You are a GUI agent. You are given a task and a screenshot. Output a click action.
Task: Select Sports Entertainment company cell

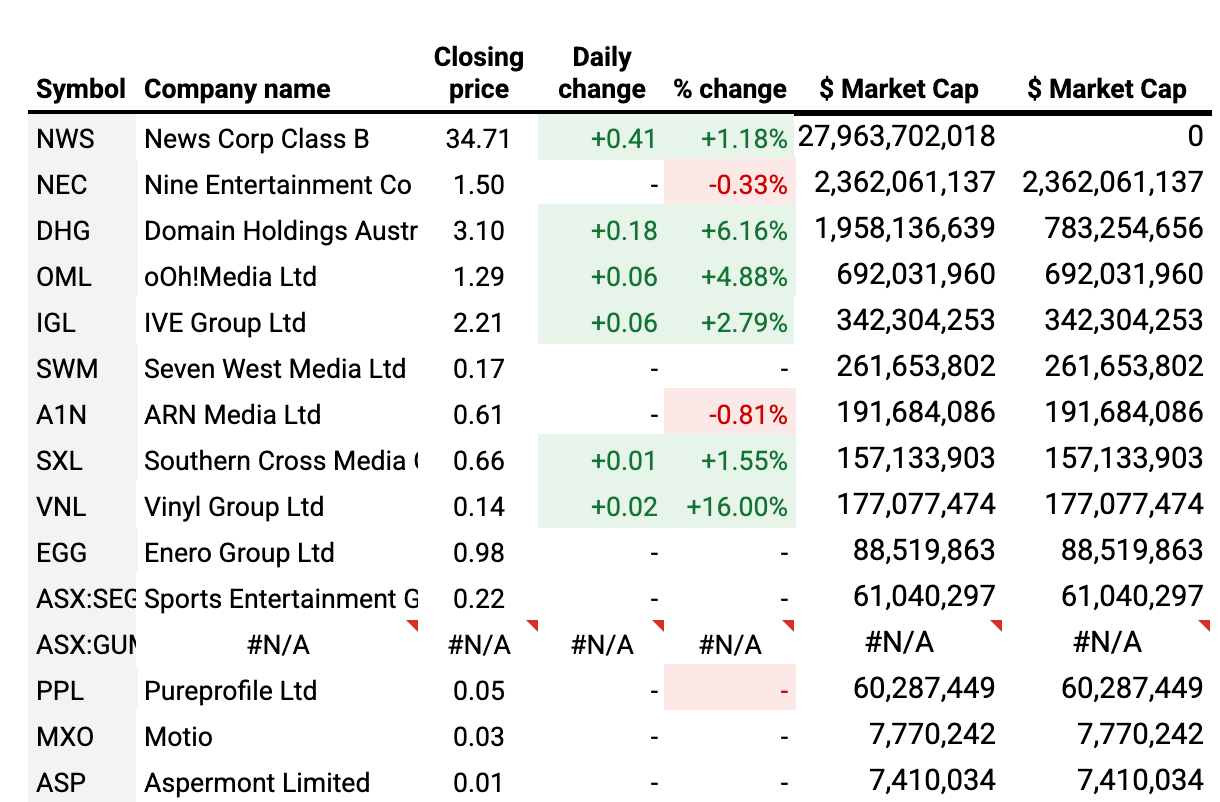click(x=278, y=598)
